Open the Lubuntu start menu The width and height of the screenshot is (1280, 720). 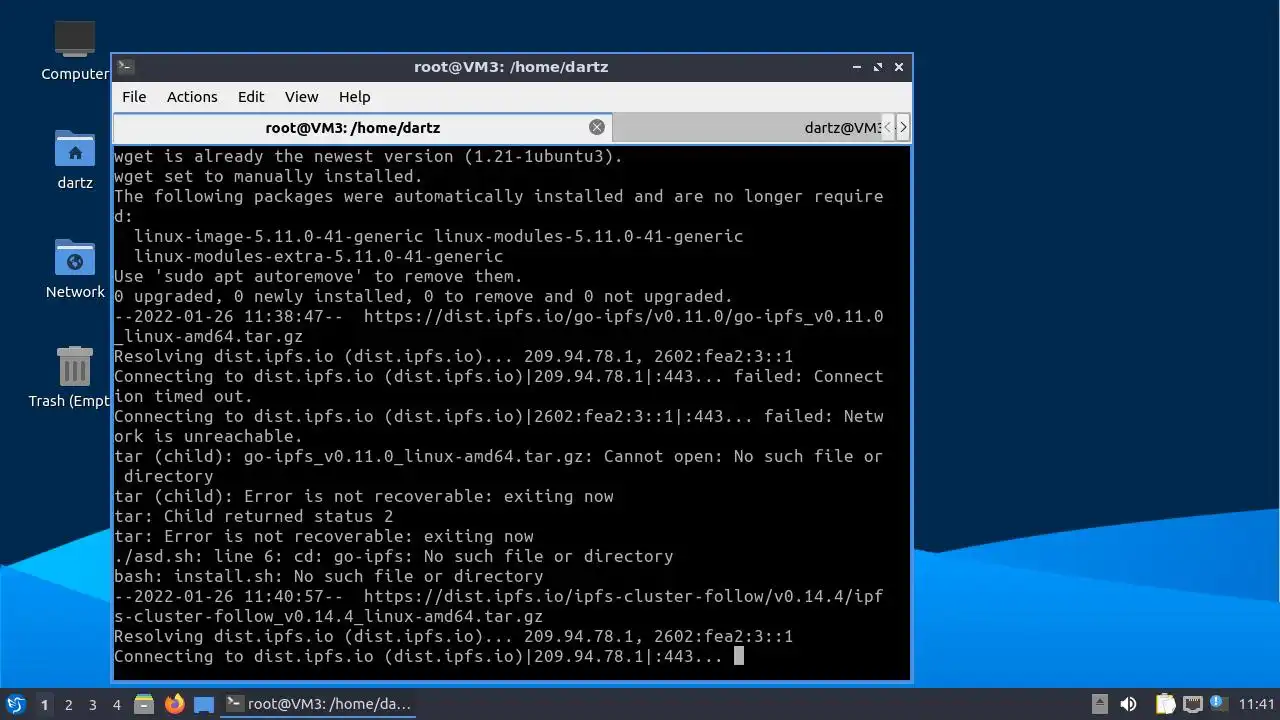point(15,704)
